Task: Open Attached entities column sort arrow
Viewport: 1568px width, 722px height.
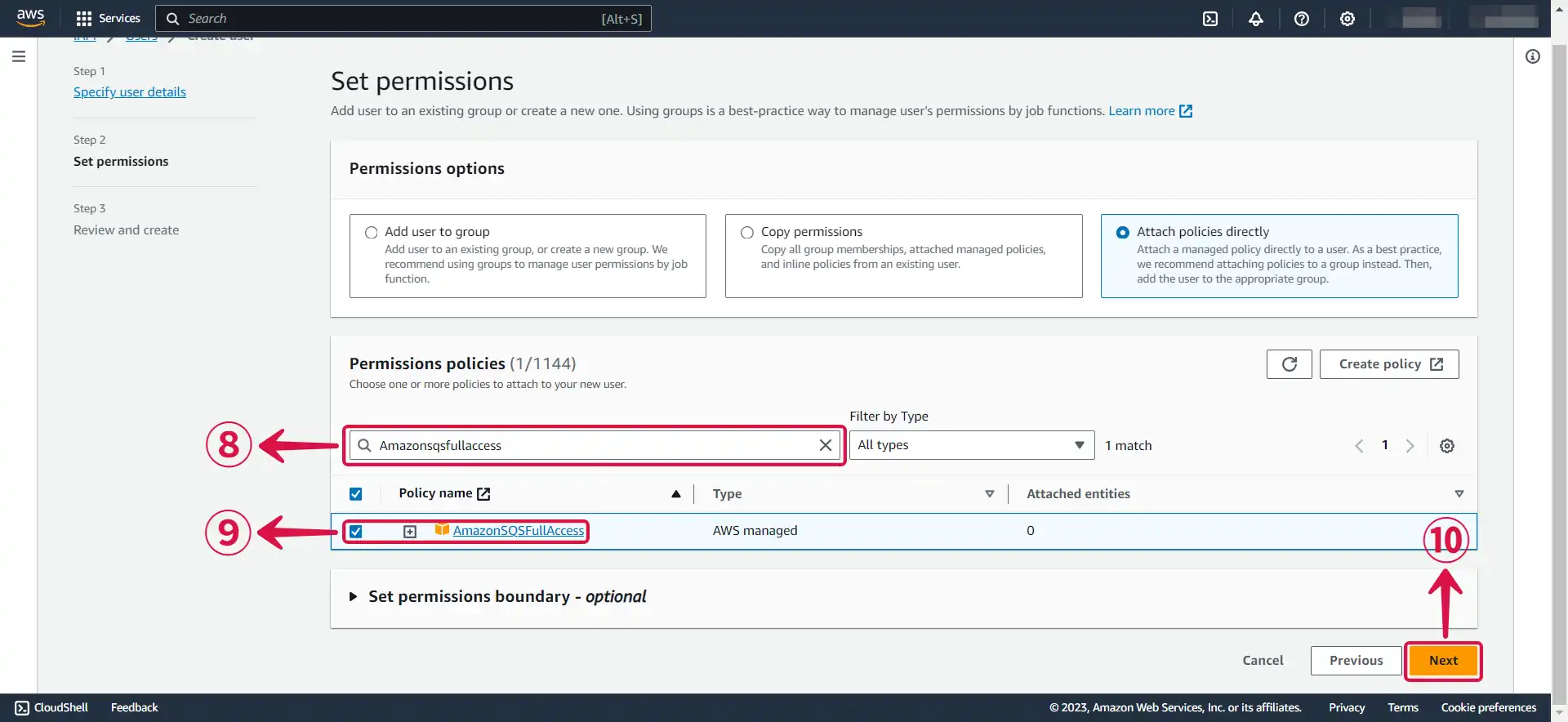Action: [1459, 494]
